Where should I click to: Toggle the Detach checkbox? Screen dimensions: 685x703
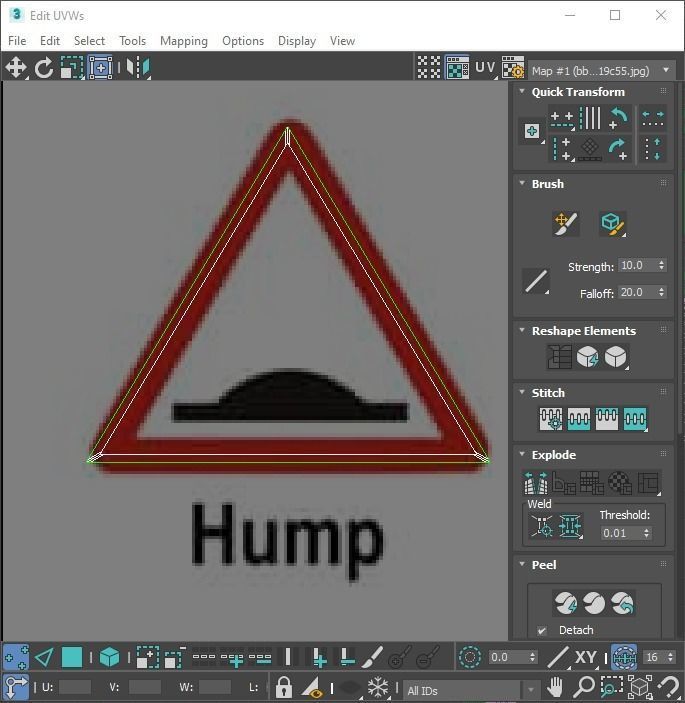pyautogui.click(x=542, y=630)
